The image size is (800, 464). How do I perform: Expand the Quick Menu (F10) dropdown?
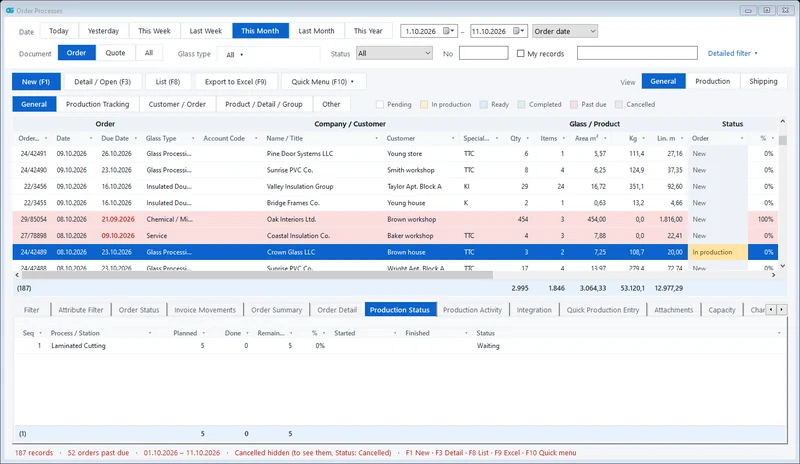pyautogui.click(x=323, y=82)
